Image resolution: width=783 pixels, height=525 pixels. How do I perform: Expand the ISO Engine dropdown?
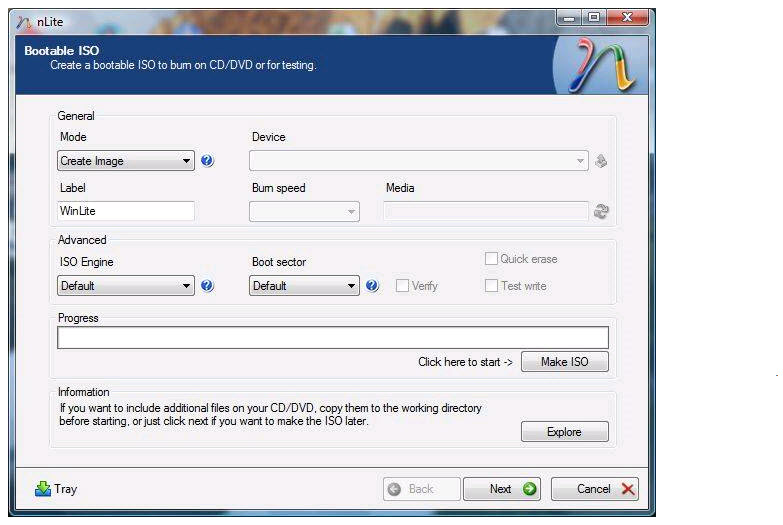126,286
